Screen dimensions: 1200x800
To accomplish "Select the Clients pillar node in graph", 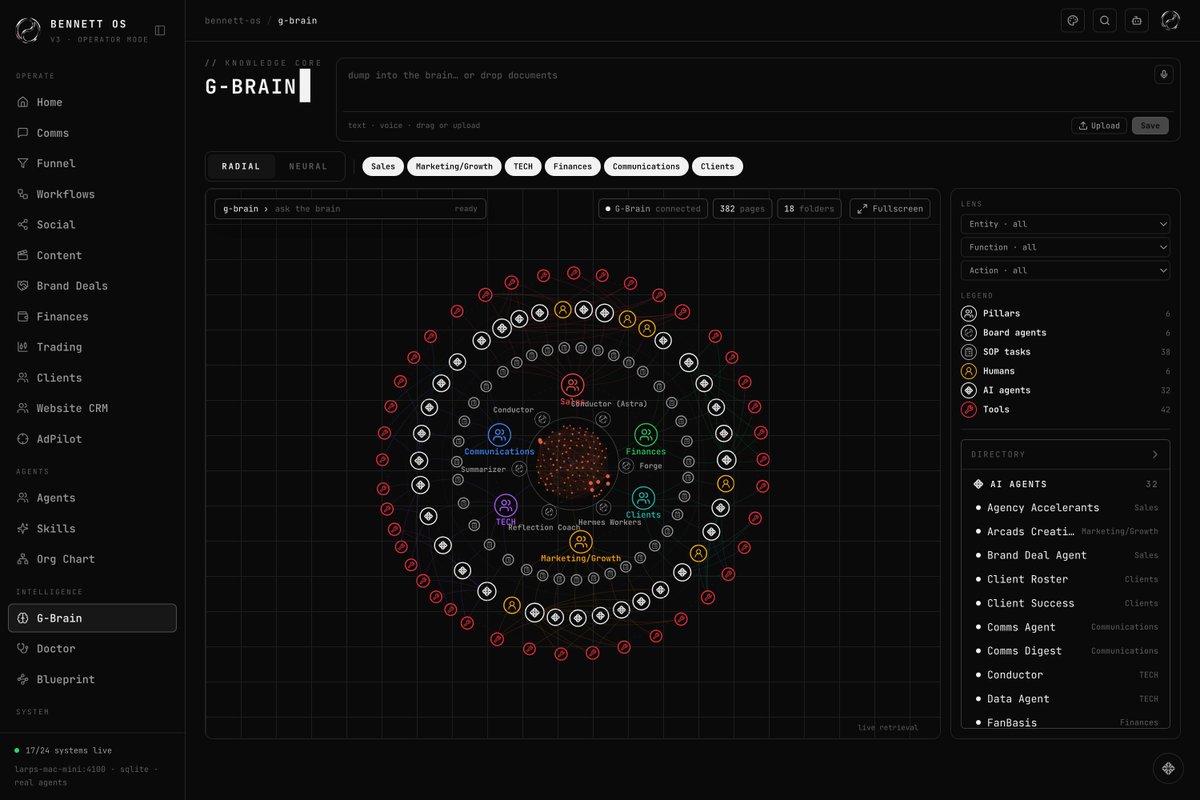I will [643, 498].
